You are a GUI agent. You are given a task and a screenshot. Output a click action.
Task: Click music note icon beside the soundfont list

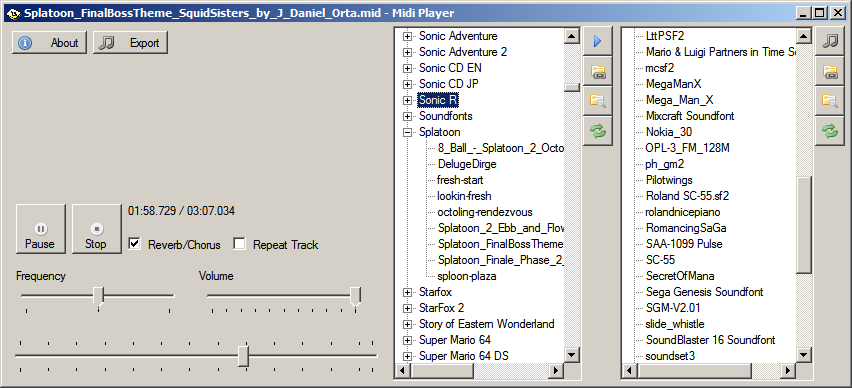click(x=829, y=41)
